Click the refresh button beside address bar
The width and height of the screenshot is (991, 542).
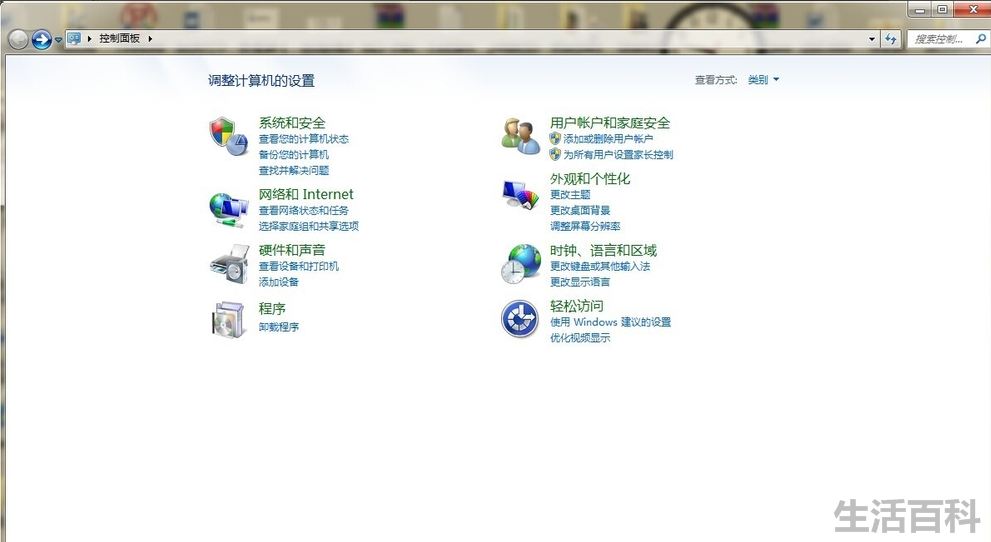891,39
